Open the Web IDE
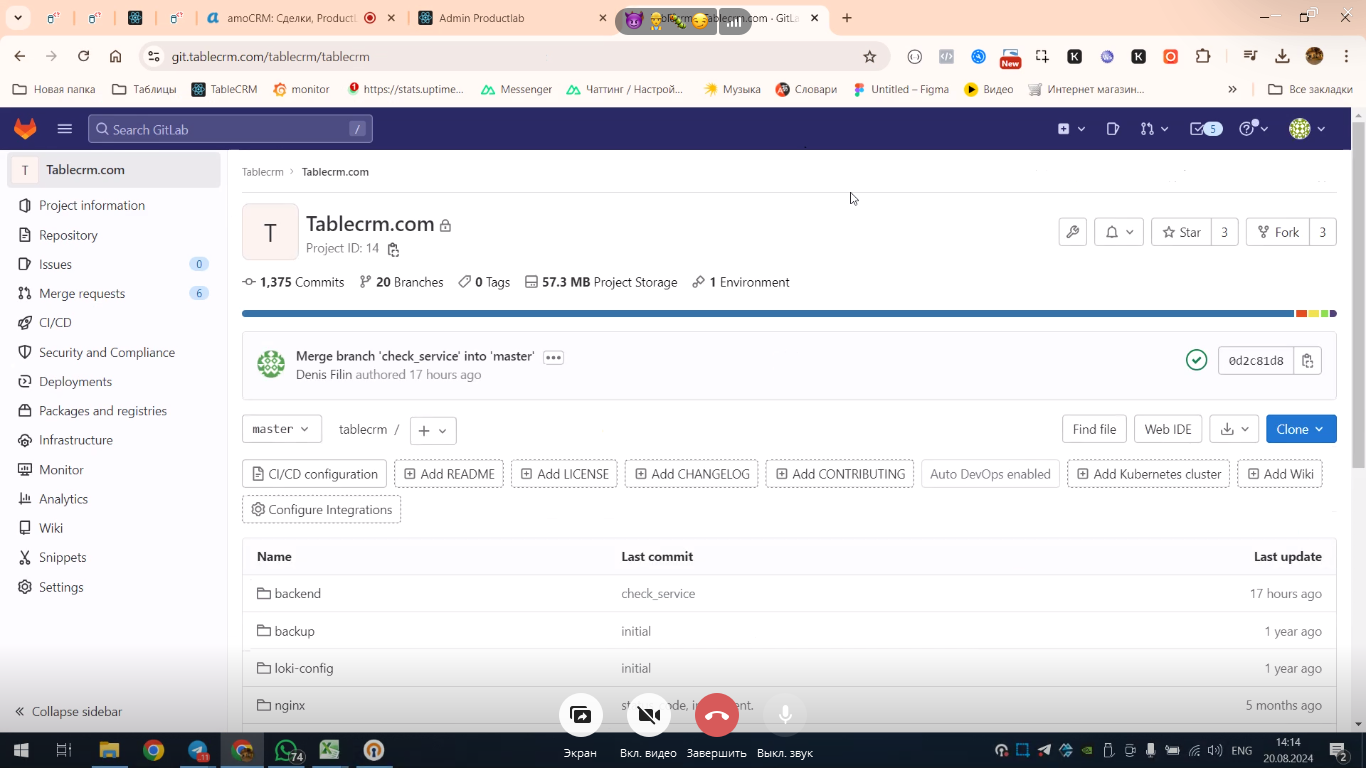The height and width of the screenshot is (768, 1366). pyautogui.click(x=1168, y=429)
